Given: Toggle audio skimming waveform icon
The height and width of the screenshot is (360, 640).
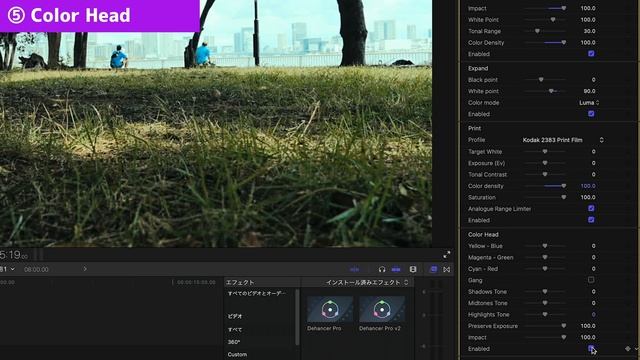Looking at the screenshot, I should [x=354, y=269].
